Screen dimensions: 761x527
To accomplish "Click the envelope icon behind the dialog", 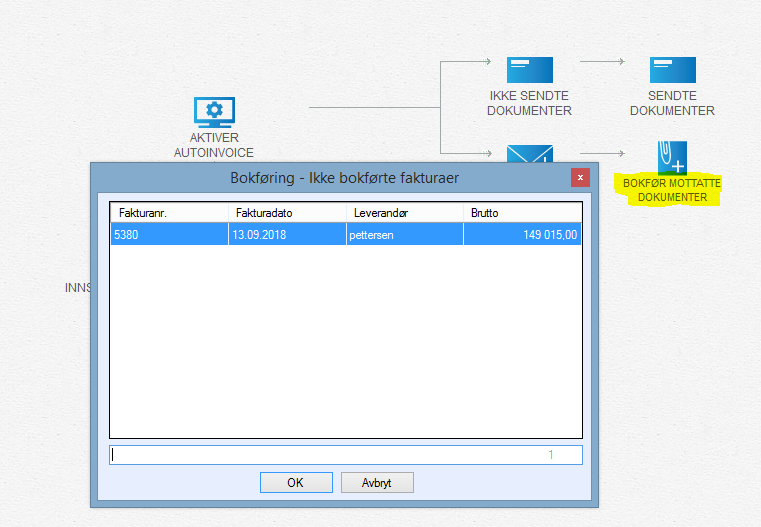I will pos(529,153).
